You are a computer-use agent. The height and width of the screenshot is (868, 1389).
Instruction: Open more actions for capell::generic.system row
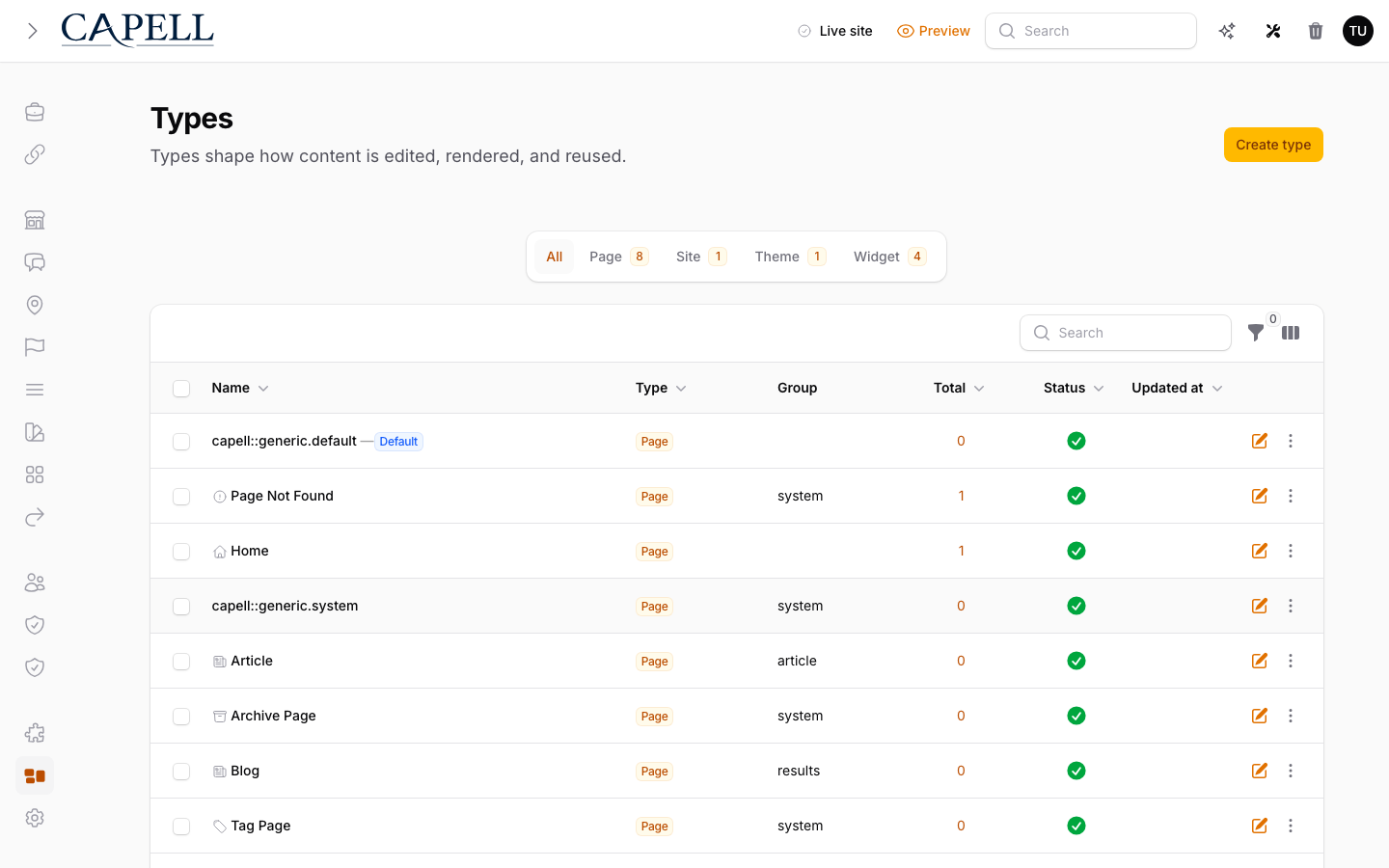pos(1291,606)
